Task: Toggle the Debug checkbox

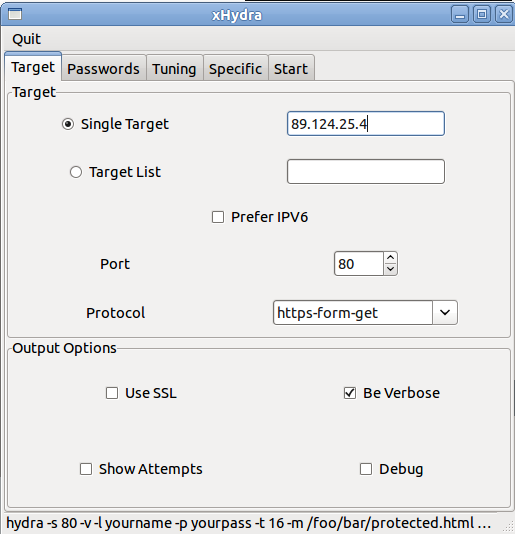Action: tap(365, 469)
